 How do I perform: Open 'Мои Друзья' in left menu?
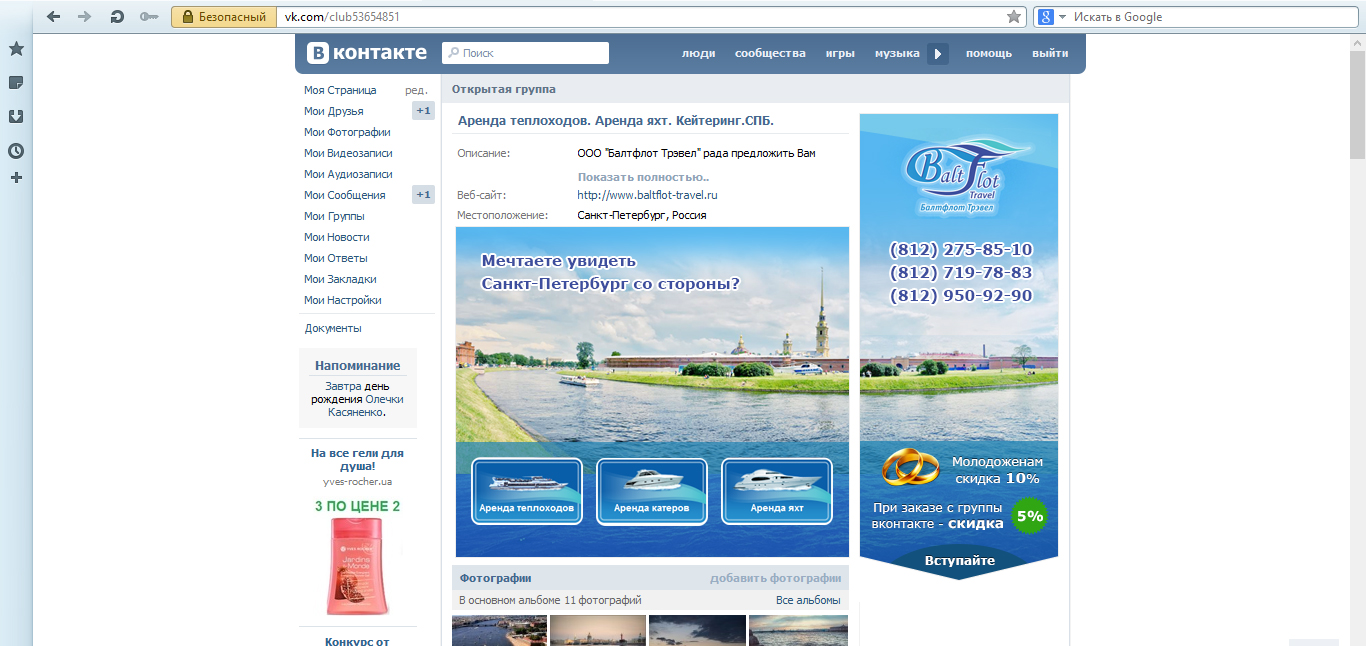[x=334, y=111]
